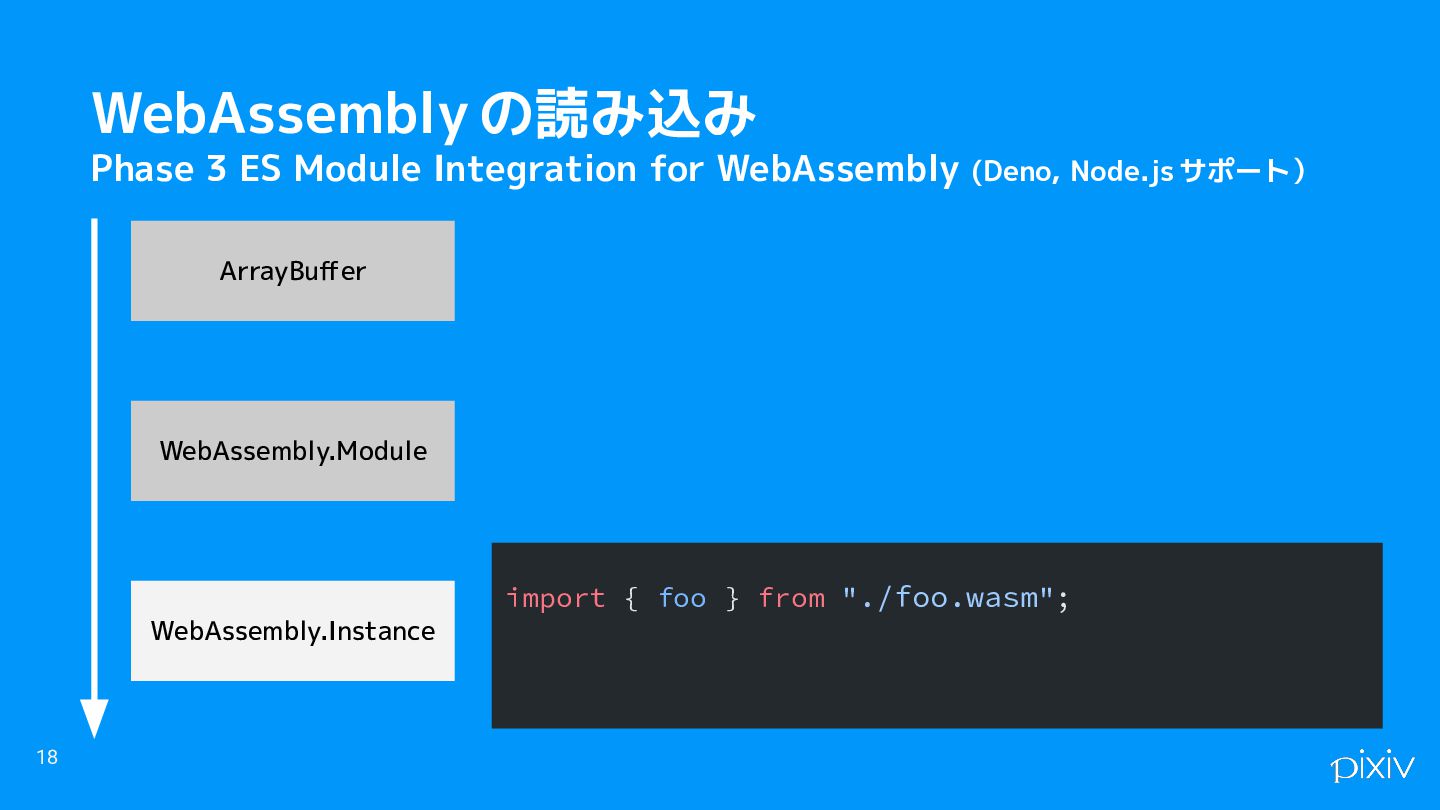Viewport: 1440px width, 810px height.
Task: Click the from keyword in the code
Action: click(x=791, y=599)
